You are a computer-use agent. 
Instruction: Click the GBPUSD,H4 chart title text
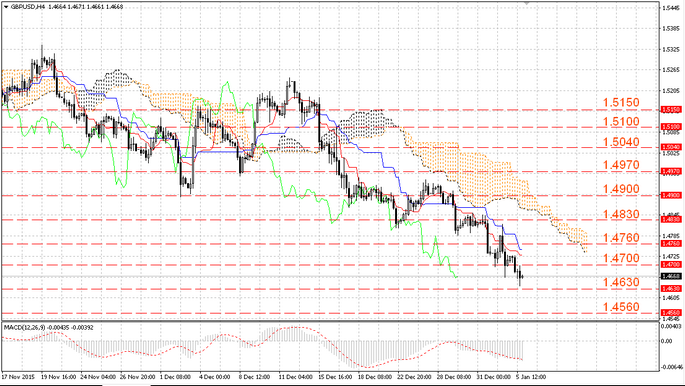[25, 7]
